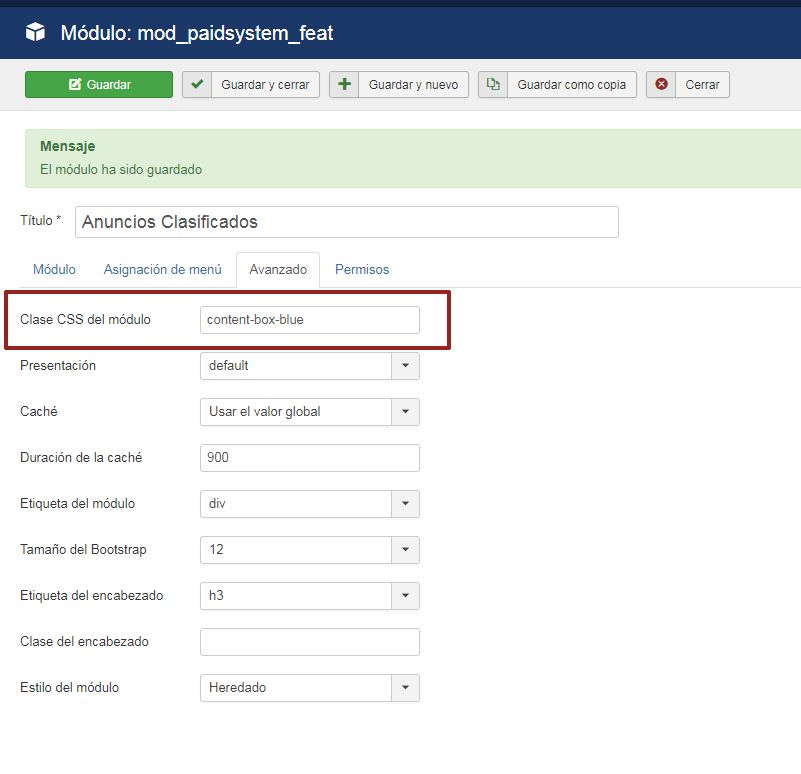The height and width of the screenshot is (774, 801).
Task: Click the Etiqueta del encabezado label
Action: tap(91, 595)
